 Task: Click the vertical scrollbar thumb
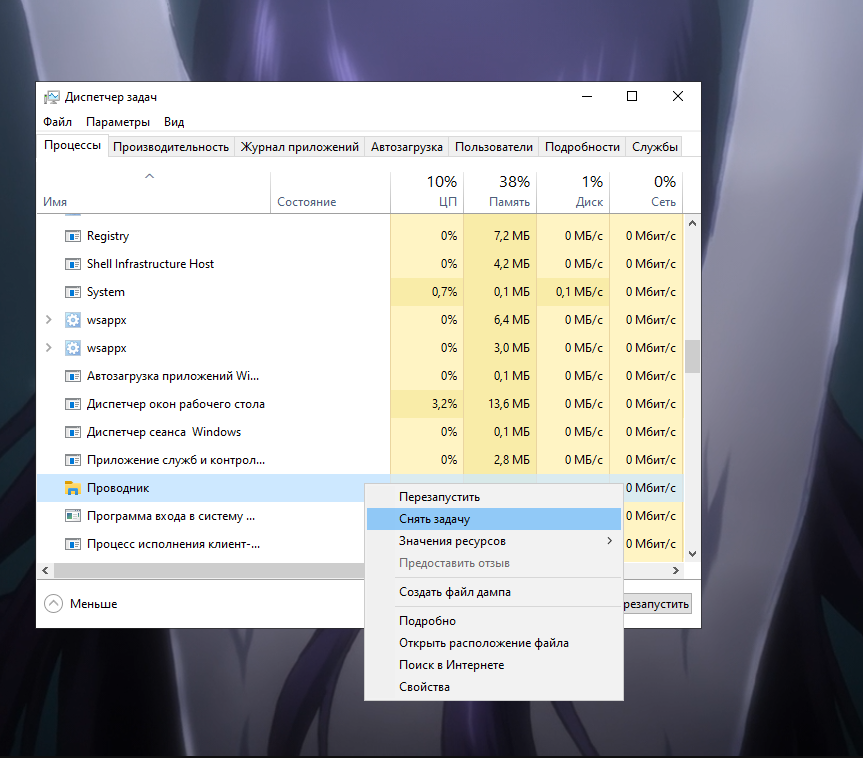692,357
